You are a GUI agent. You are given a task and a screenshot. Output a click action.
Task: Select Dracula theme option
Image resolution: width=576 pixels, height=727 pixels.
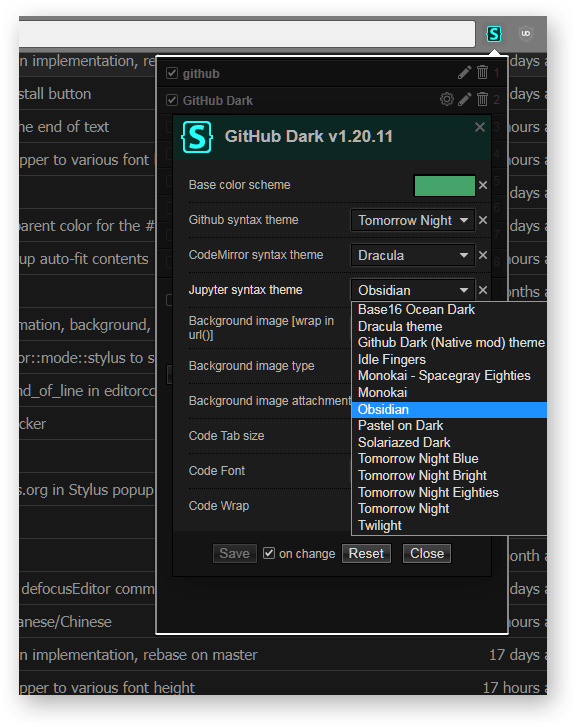pos(450,326)
